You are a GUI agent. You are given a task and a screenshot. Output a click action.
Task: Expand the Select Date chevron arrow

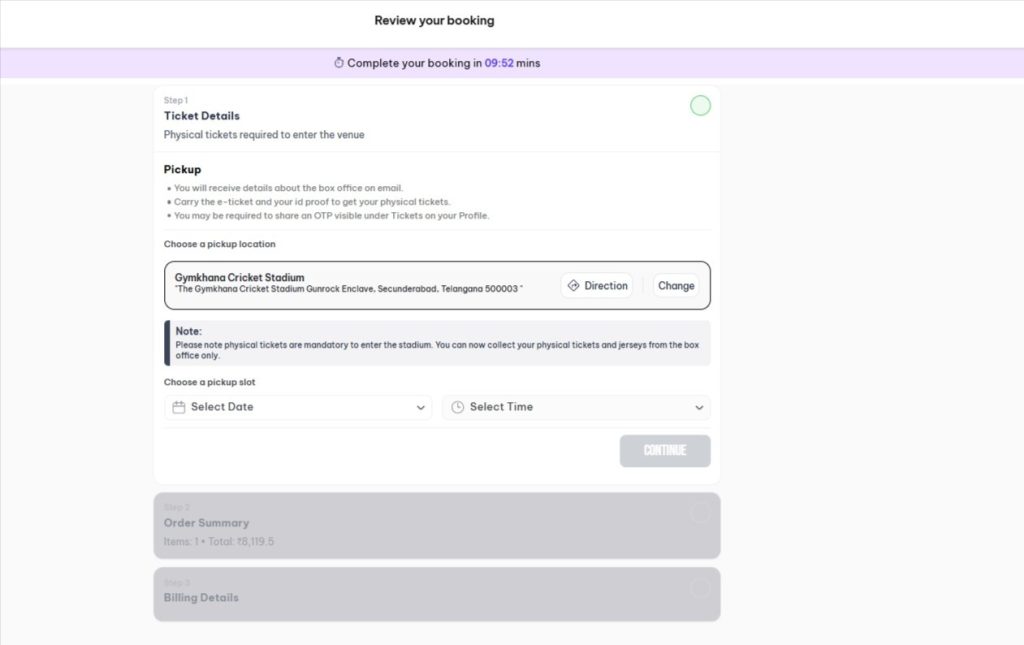pyautogui.click(x=421, y=407)
